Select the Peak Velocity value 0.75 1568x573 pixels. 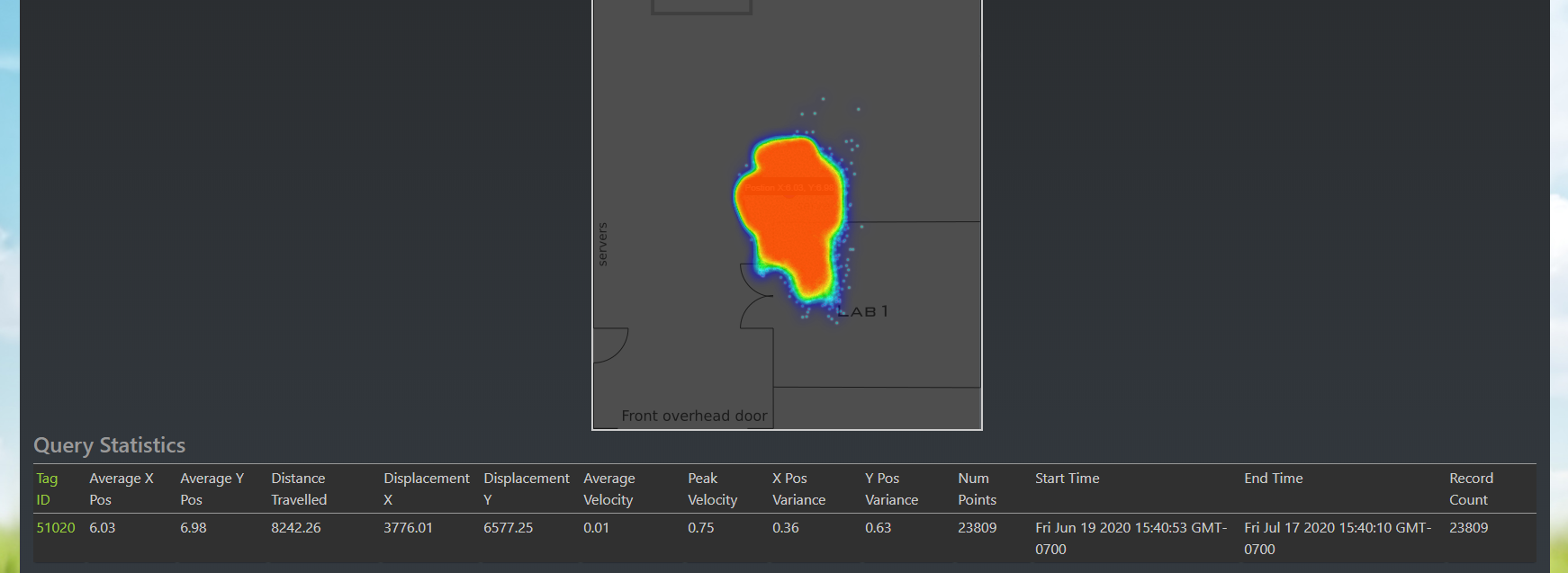click(701, 528)
